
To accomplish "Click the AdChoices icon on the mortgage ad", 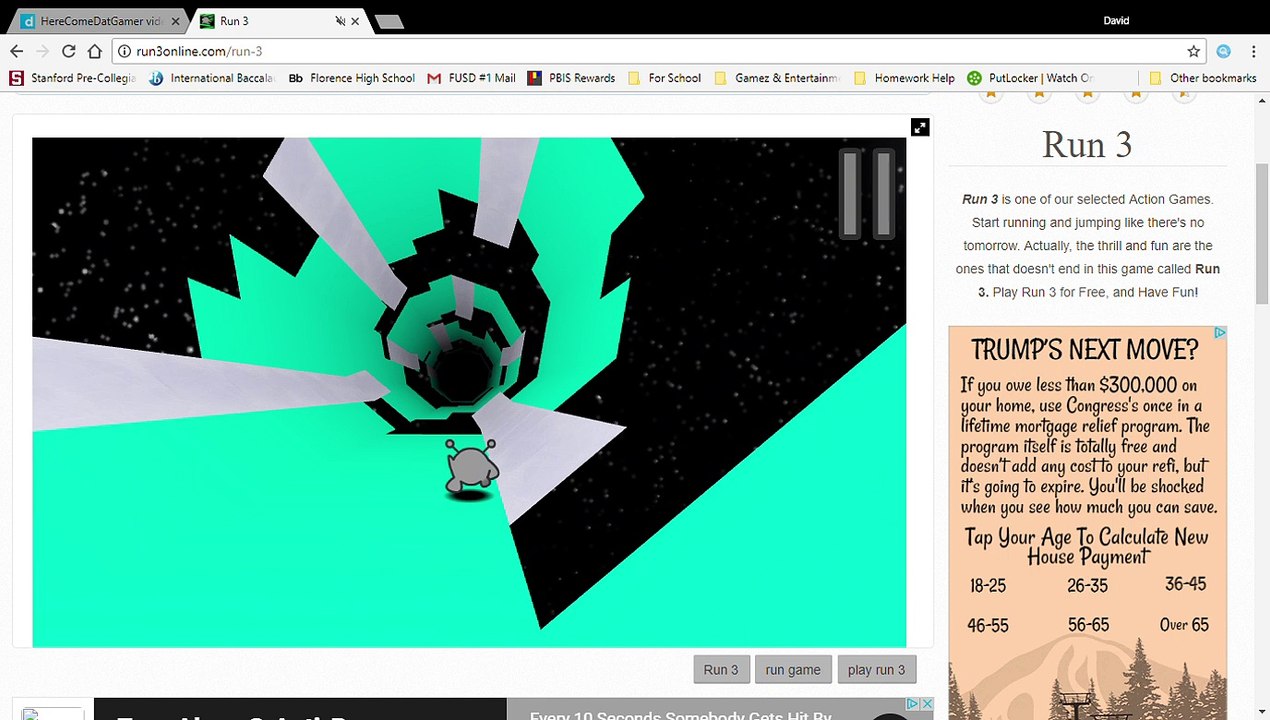I will 1220,333.
